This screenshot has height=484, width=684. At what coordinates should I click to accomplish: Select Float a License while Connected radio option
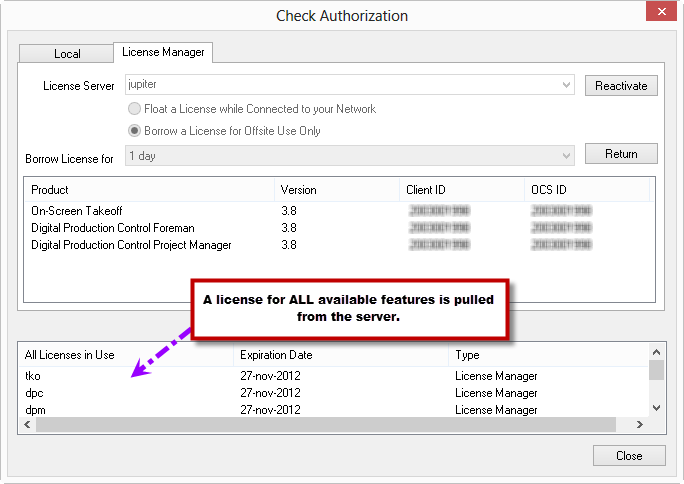[x=252, y=109]
